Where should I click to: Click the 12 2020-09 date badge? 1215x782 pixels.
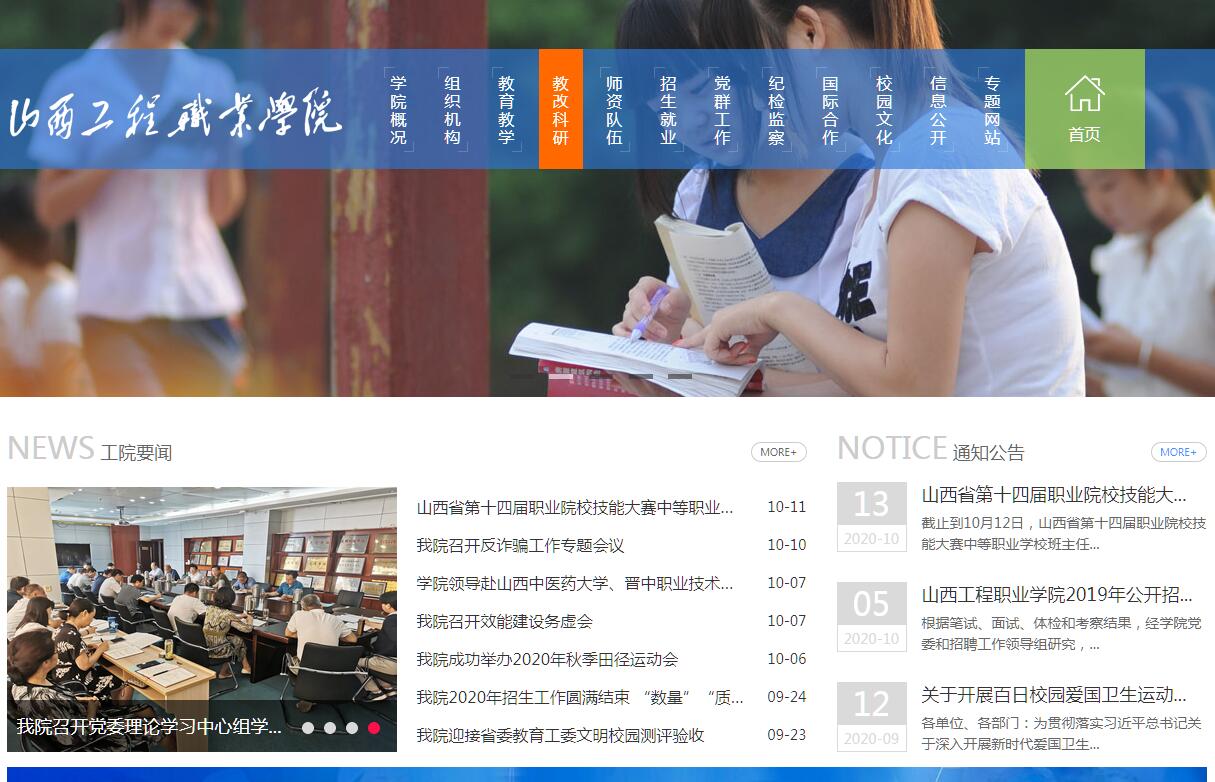[871, 716]
